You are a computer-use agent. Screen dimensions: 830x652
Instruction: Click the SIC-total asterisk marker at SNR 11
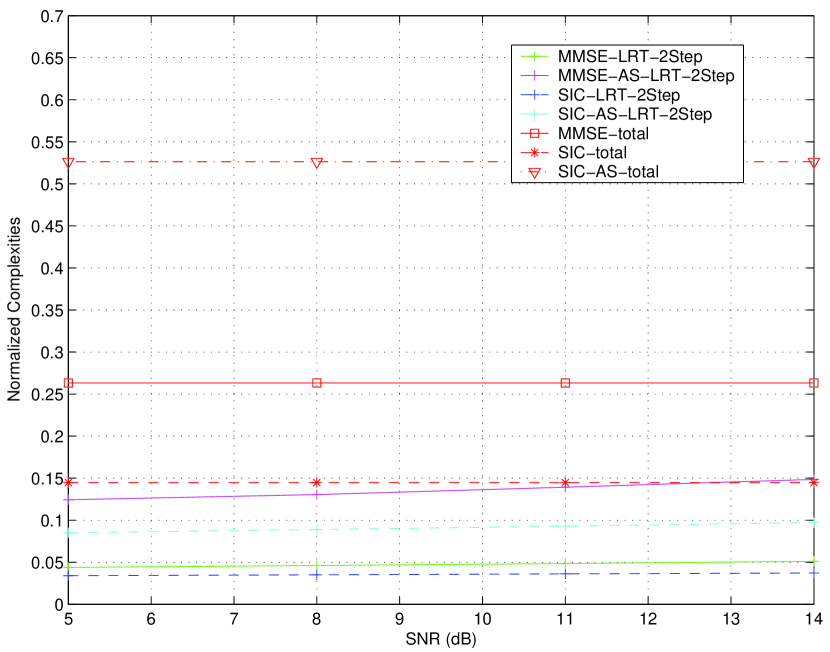pyautogui.click(x=565, y=482)
